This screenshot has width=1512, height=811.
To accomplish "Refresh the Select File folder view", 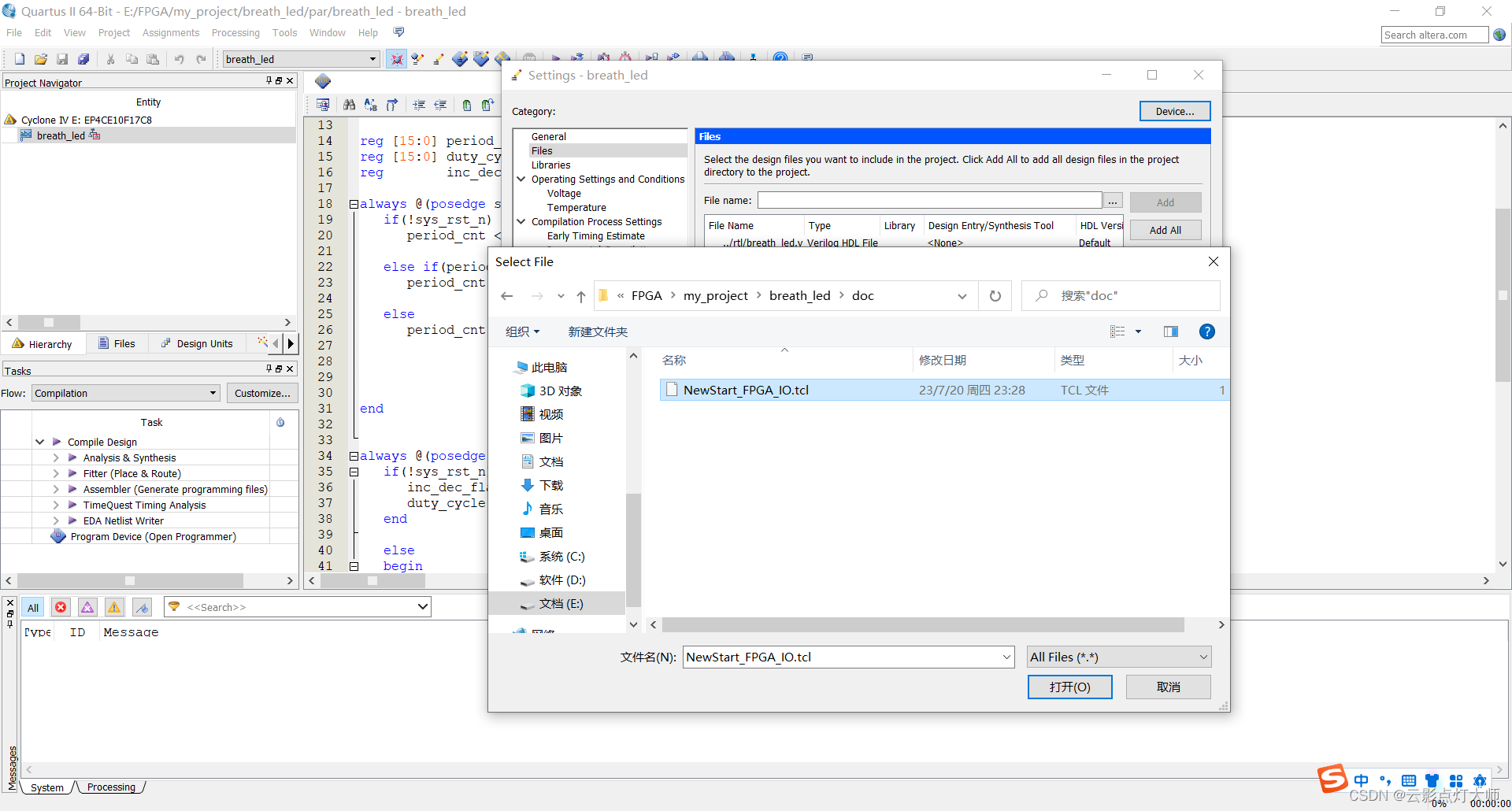I will (x=995, y=296).
